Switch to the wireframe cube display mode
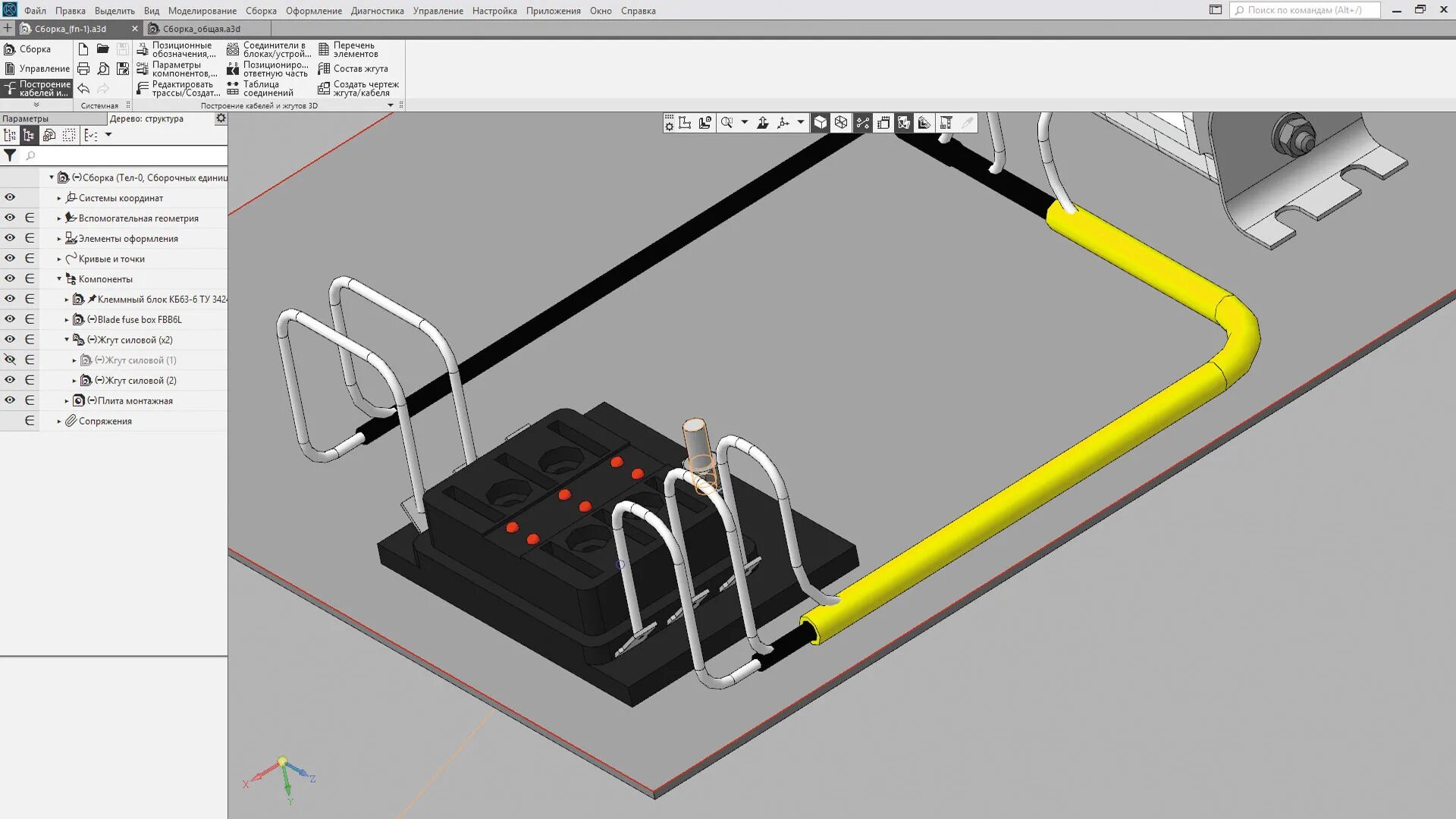Image resolution: width=1456 pixels, height=819 pixels. click(x=841, y=123)
